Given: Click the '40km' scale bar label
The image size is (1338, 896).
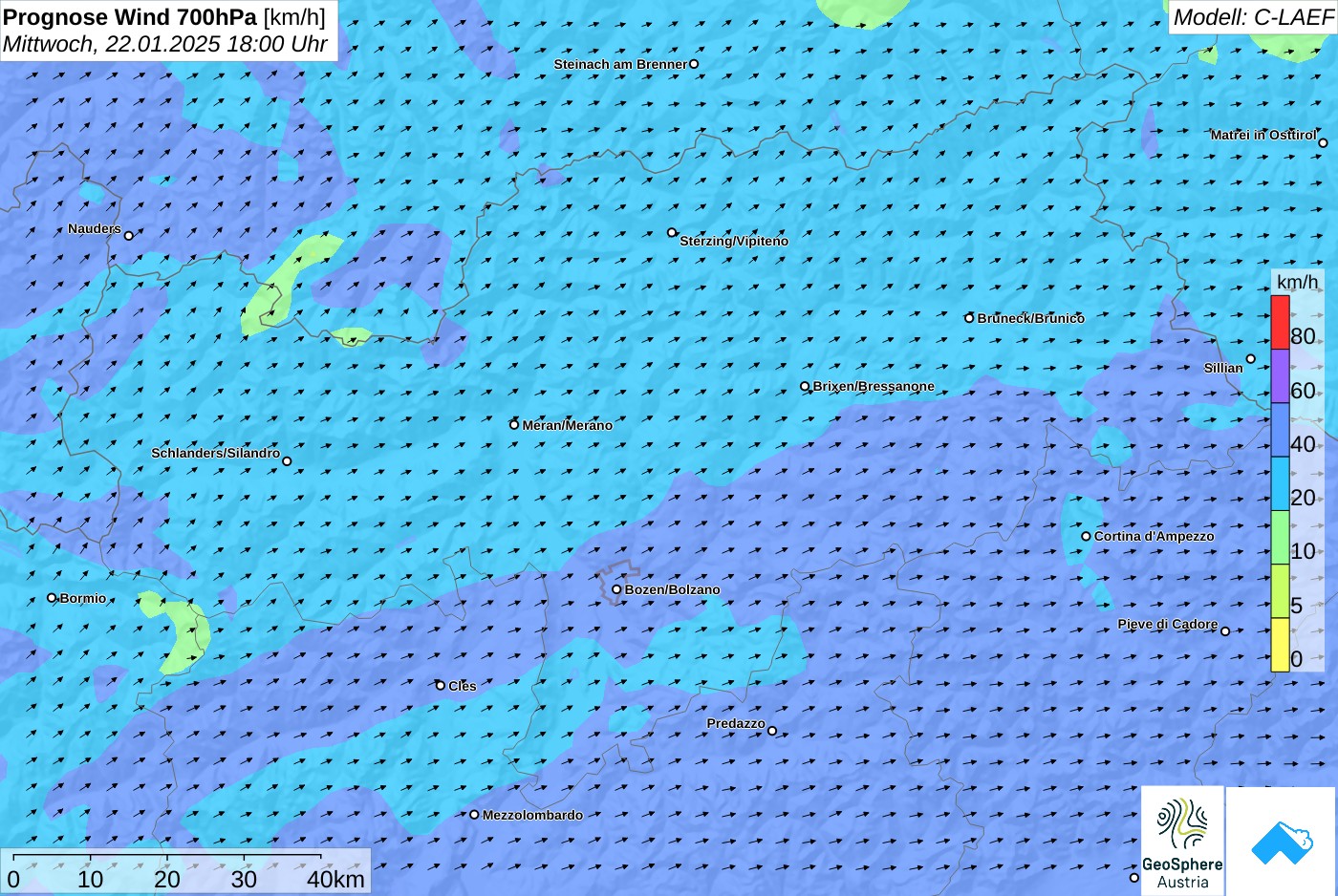Looking at the screenshot, I should coord(335,880).
